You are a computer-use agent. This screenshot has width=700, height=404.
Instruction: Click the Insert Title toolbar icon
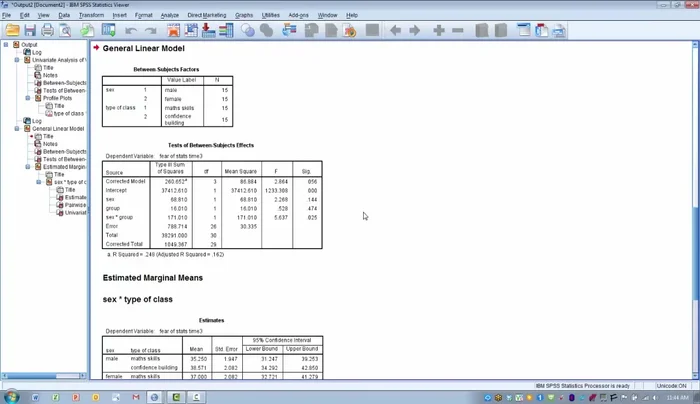tap(542, 30)
